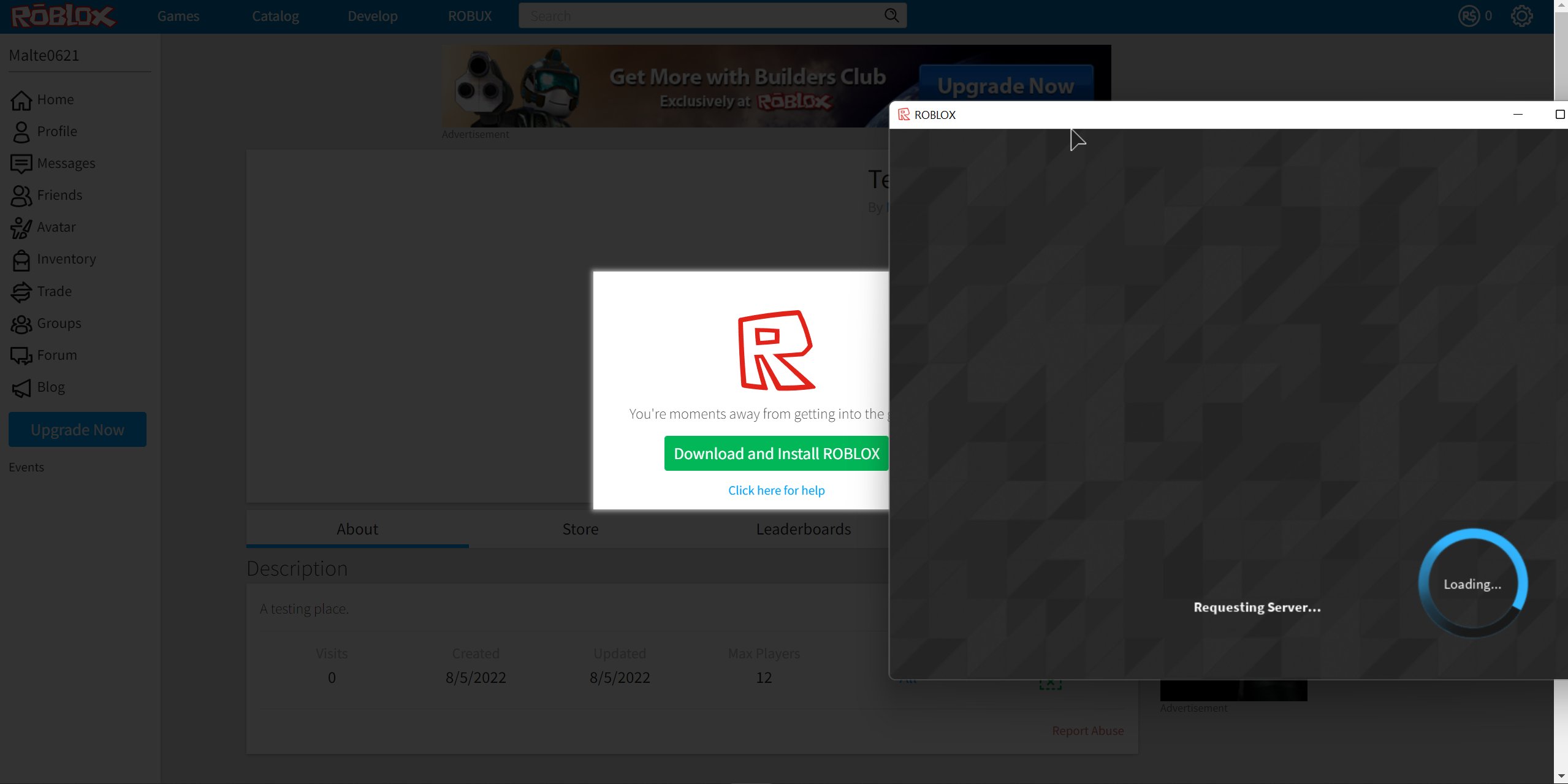Click the 'A testing place.' description text
The width and height of the screenshot is (1568, 784).
pyautogui.click(x=304, y=609)
